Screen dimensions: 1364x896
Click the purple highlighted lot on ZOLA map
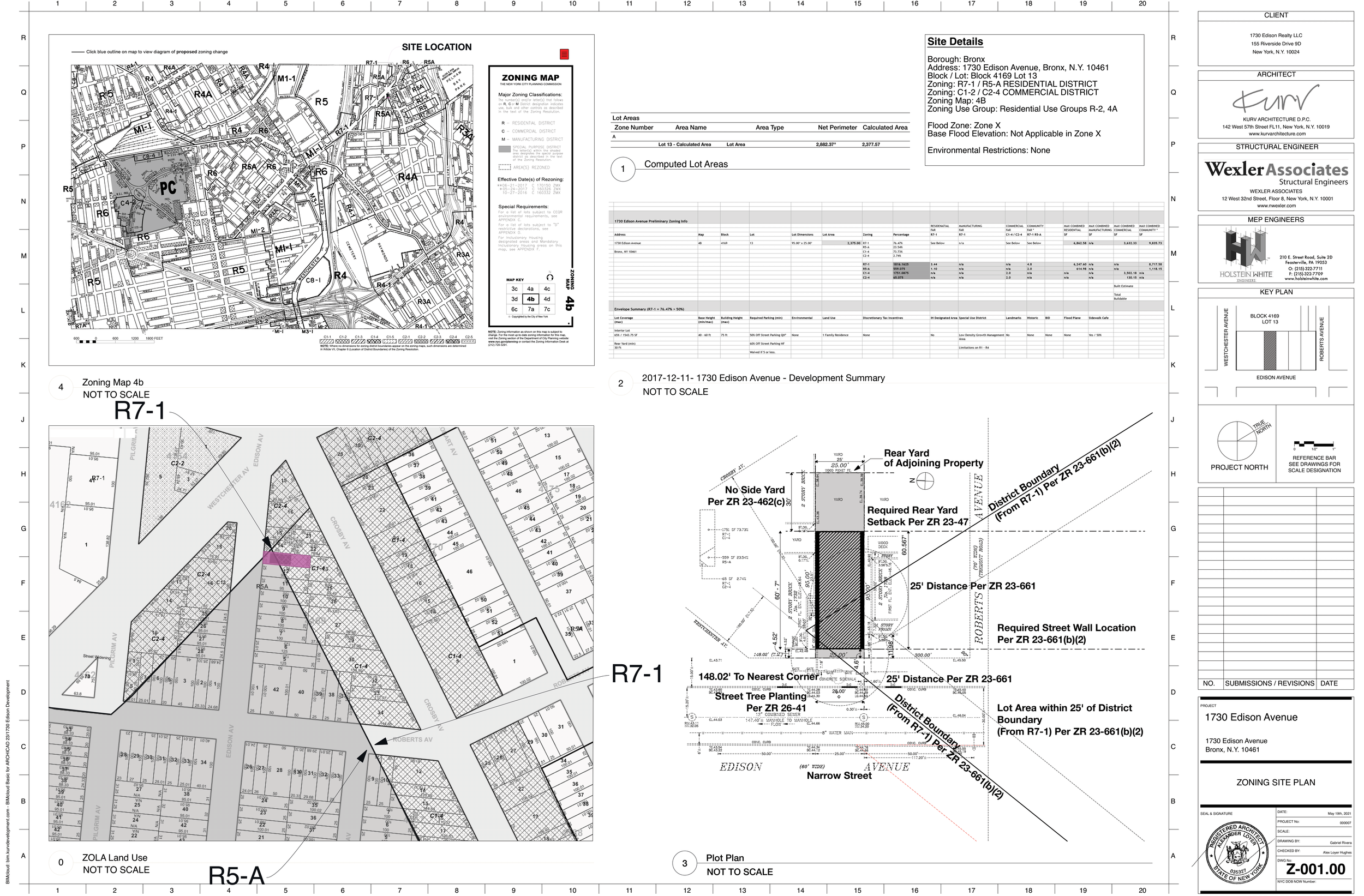[287, 561]
